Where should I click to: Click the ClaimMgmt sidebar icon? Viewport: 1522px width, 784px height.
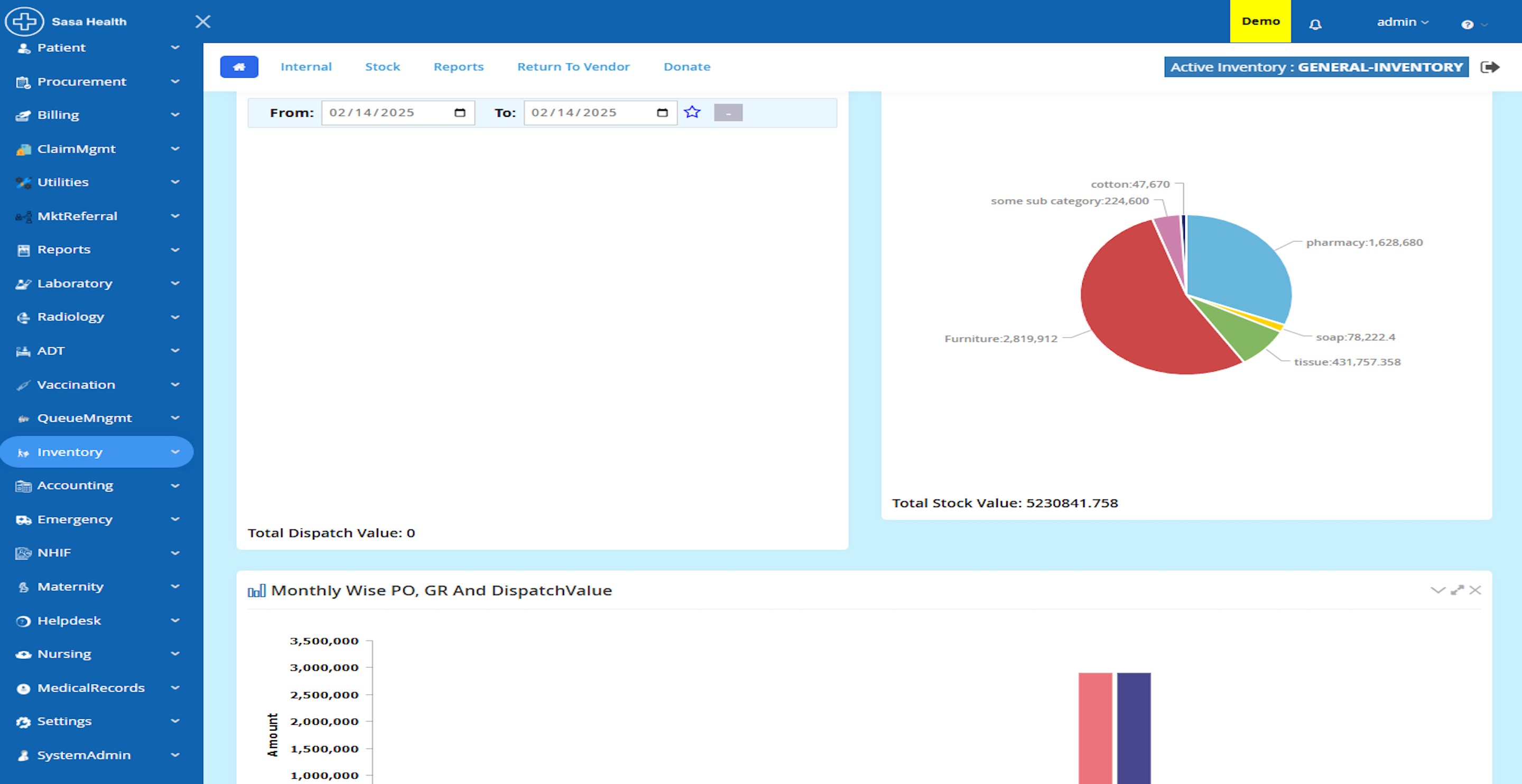coord(24,150)
